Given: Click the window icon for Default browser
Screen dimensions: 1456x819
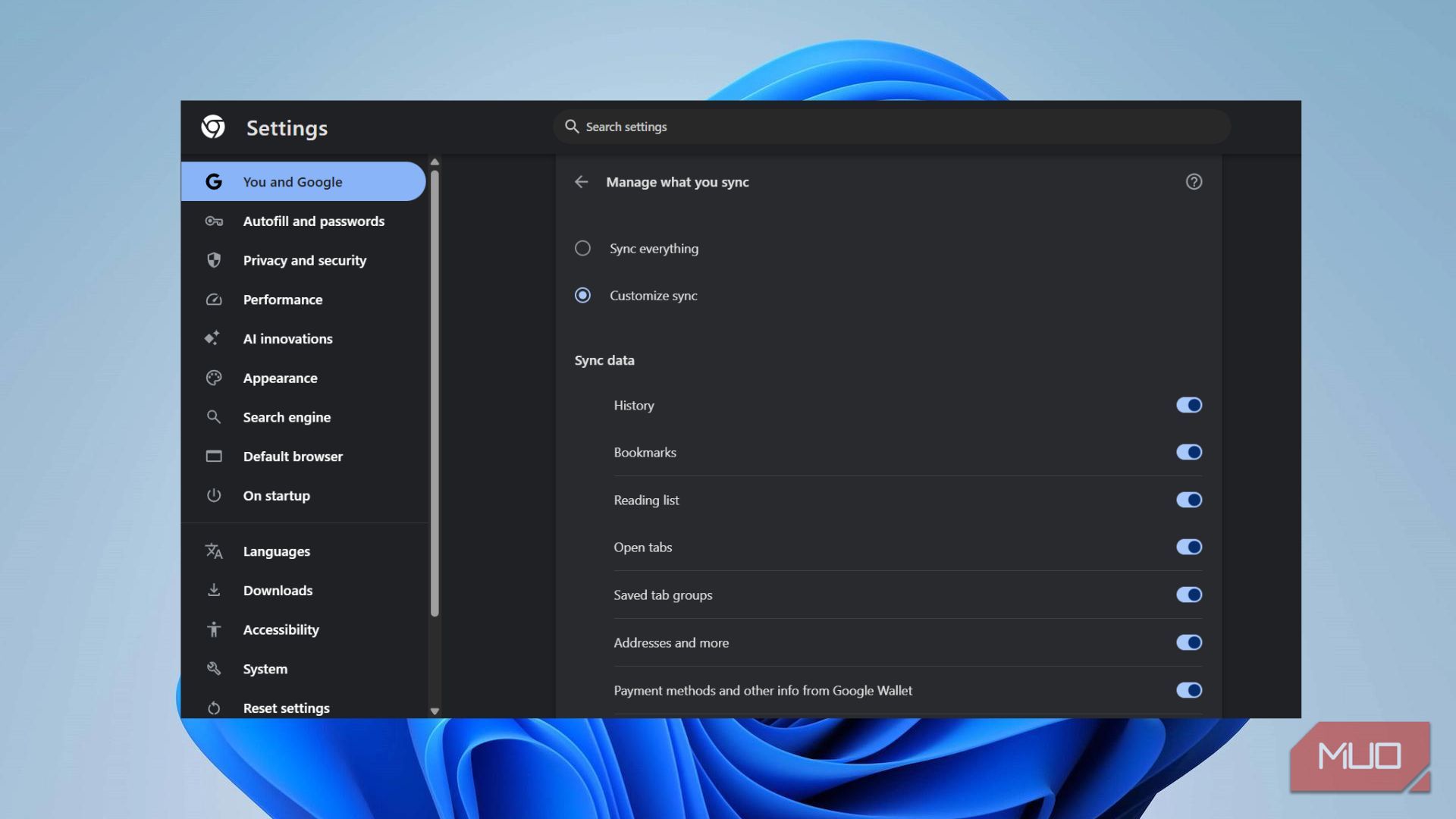Looking at the screenshot, I should [x=214, y=457].
